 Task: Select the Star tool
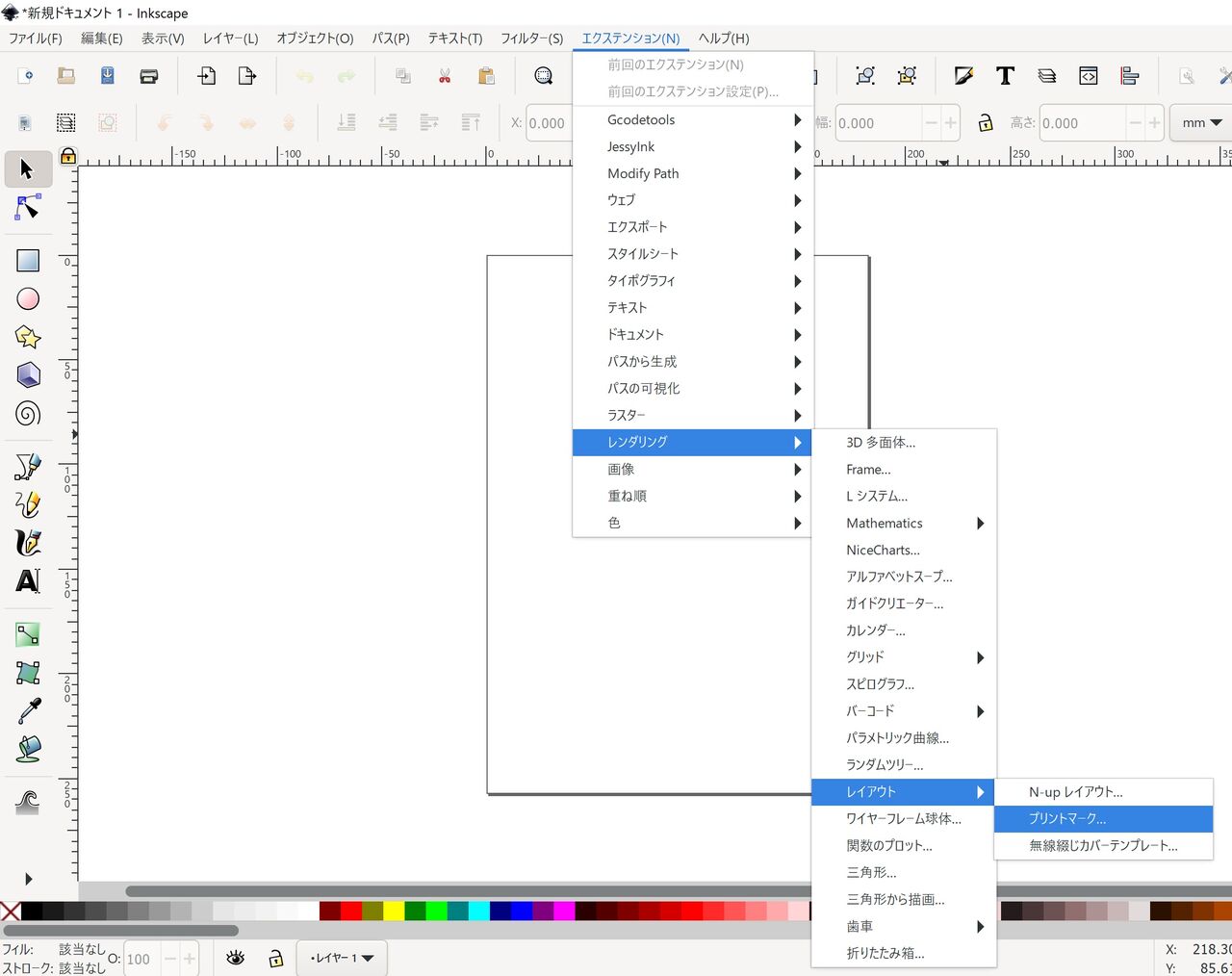(x=28, y=337)
